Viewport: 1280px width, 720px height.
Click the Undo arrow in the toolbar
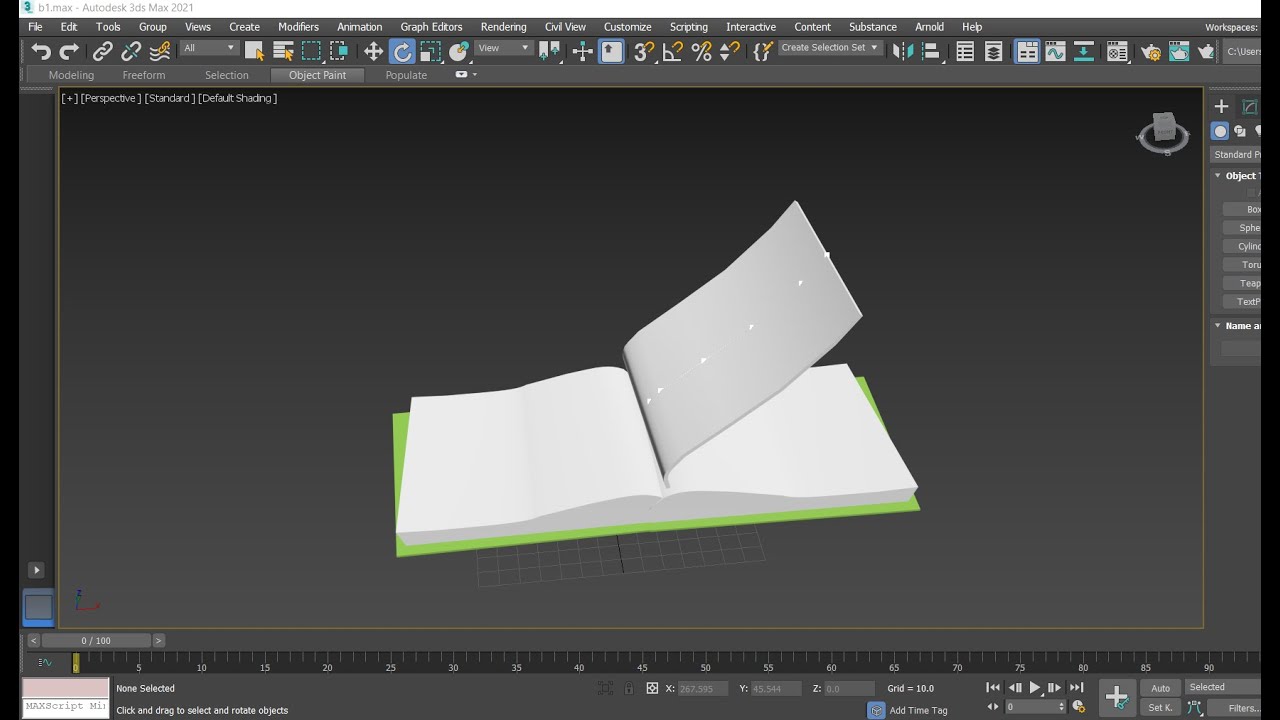pyautogui.click(x=41, y=51)
